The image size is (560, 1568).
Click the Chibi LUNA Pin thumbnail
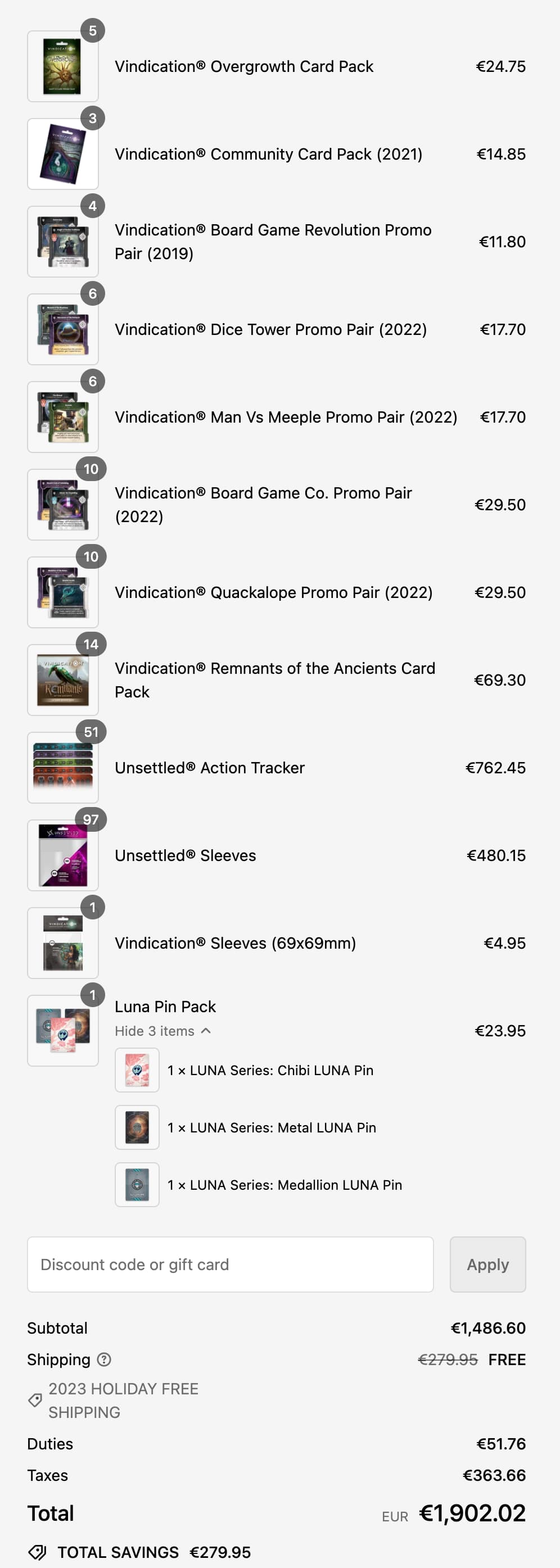(x=137, y=1070)
